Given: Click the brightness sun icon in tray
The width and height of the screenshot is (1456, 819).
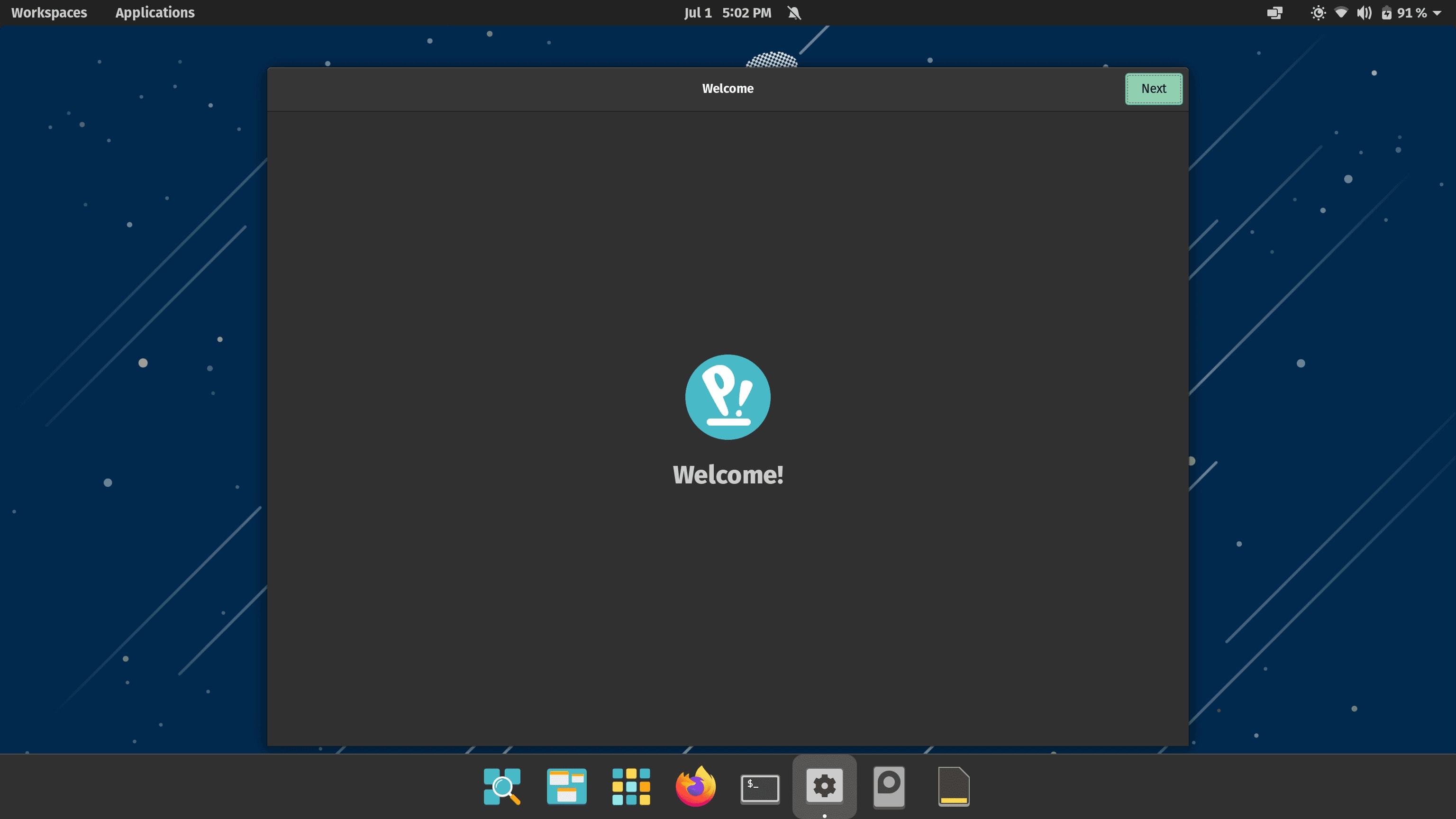Looking at the screenshot, I should pyautogui.click(x=1318, y=12).
